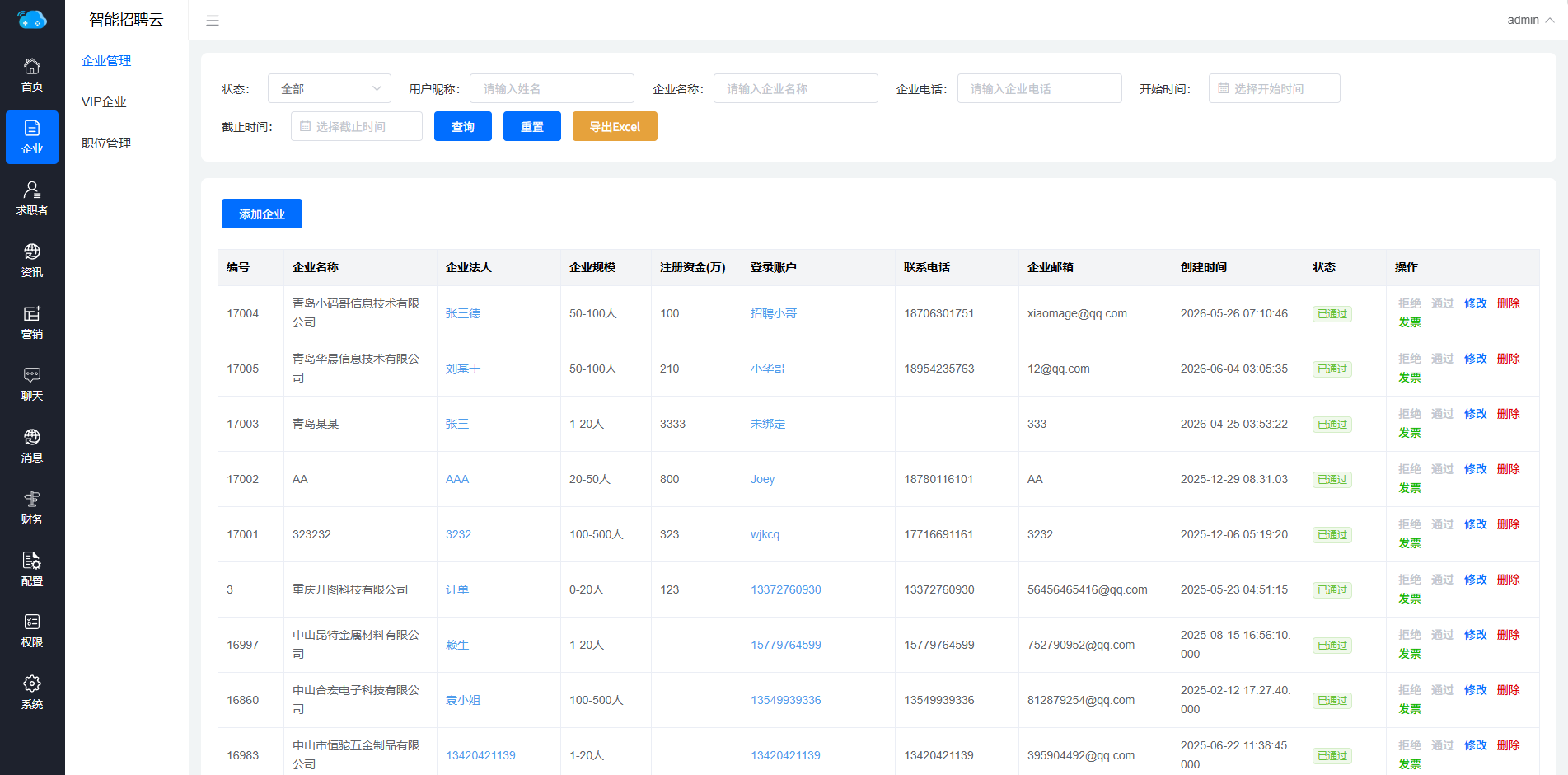Expand the 状态 status dropdown showing 全部
The width and height of the screenshot is (1568, 775).
[330, 88]
